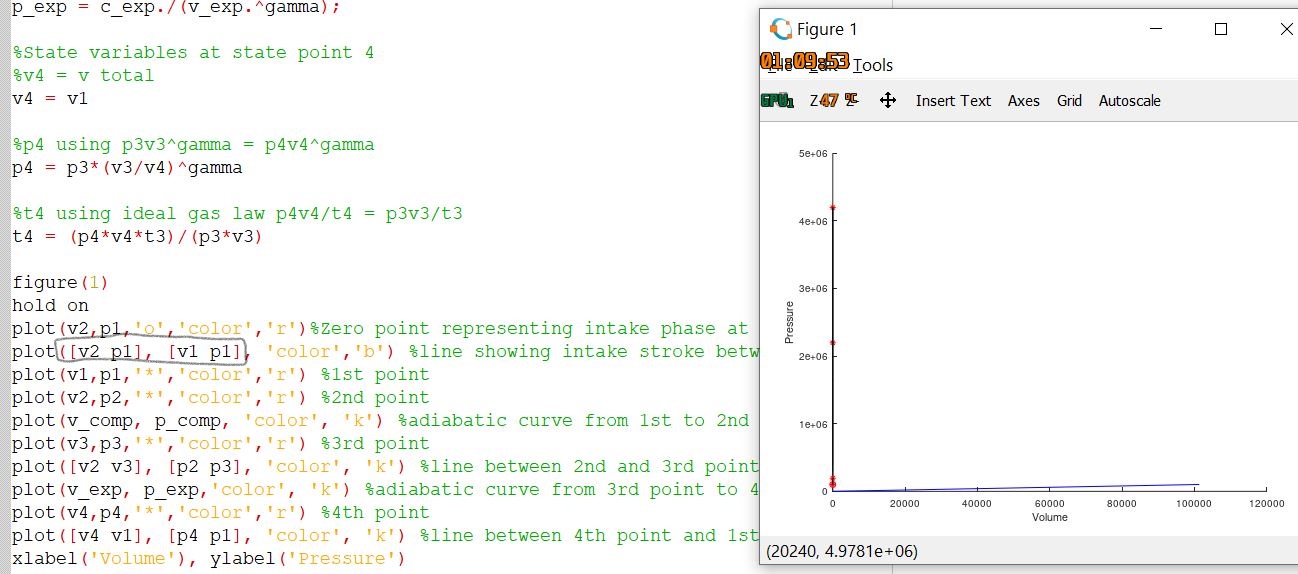The image size is (1298, 574).
Task: Click the red marker near 2e+06 pressure
Action: click(833, 343)
